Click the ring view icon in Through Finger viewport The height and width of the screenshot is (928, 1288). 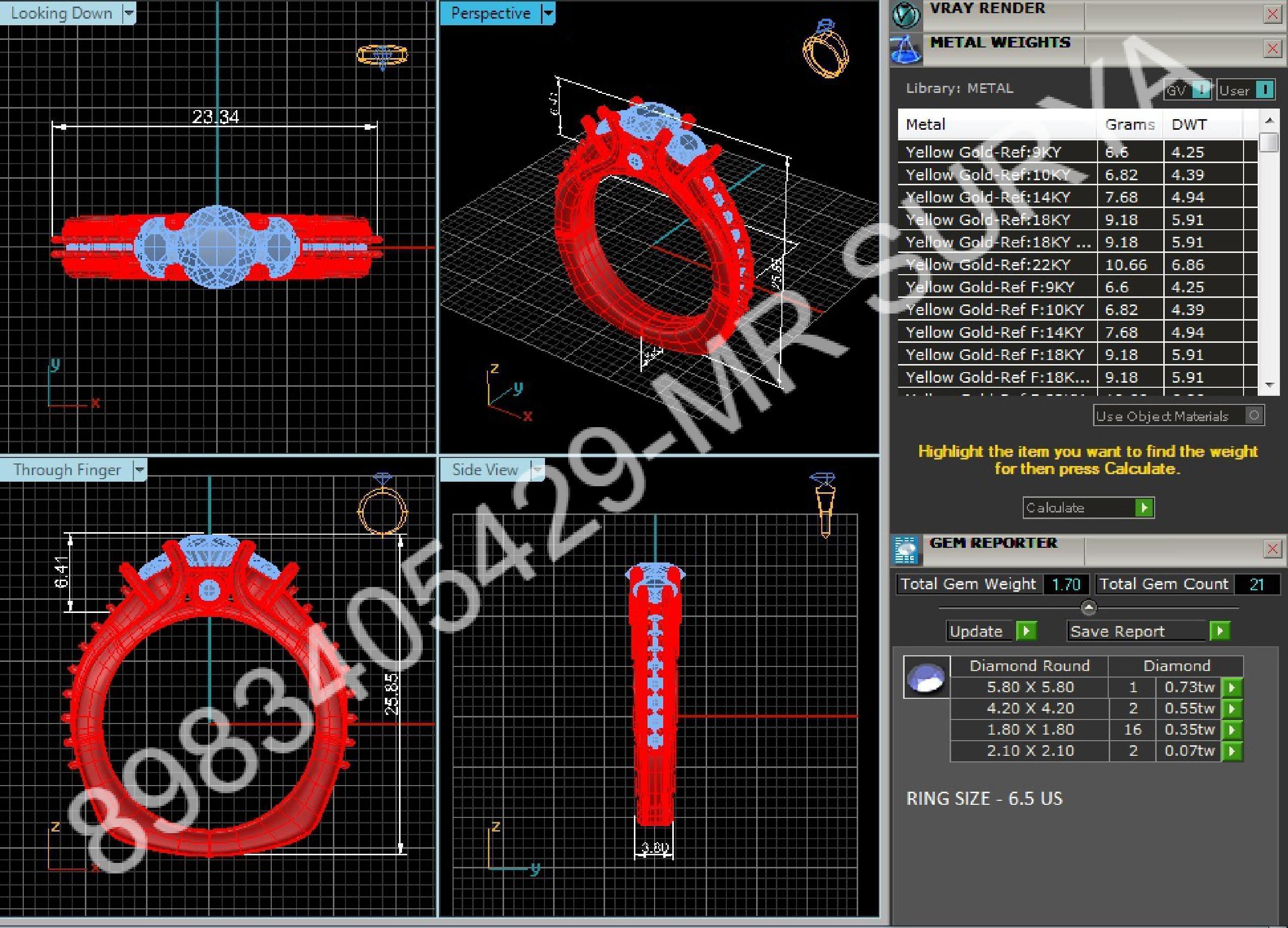(382, 503)
